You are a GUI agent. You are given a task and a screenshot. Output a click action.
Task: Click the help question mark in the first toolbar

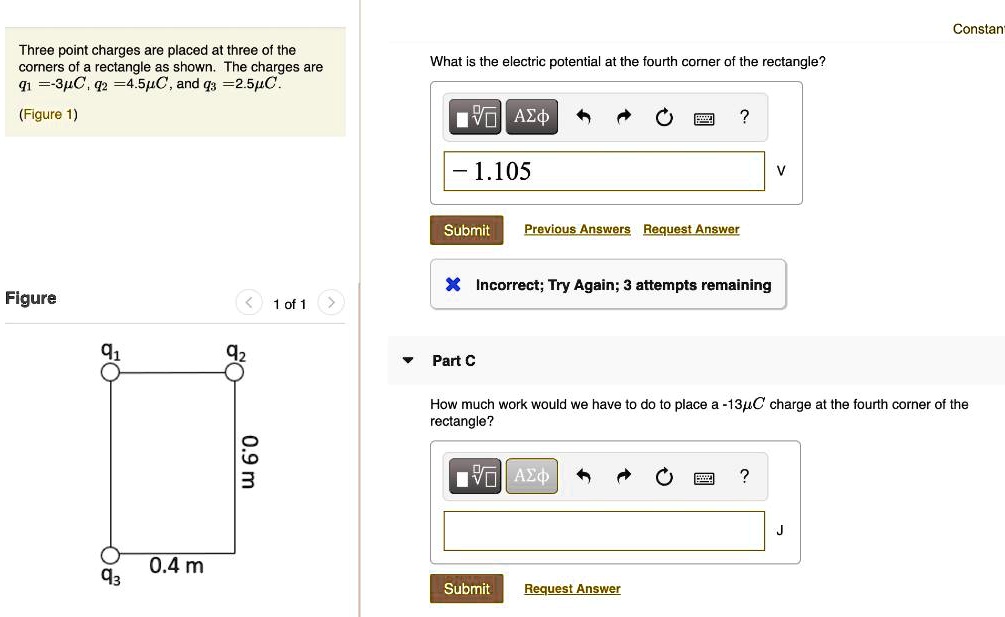click(744, 117)
